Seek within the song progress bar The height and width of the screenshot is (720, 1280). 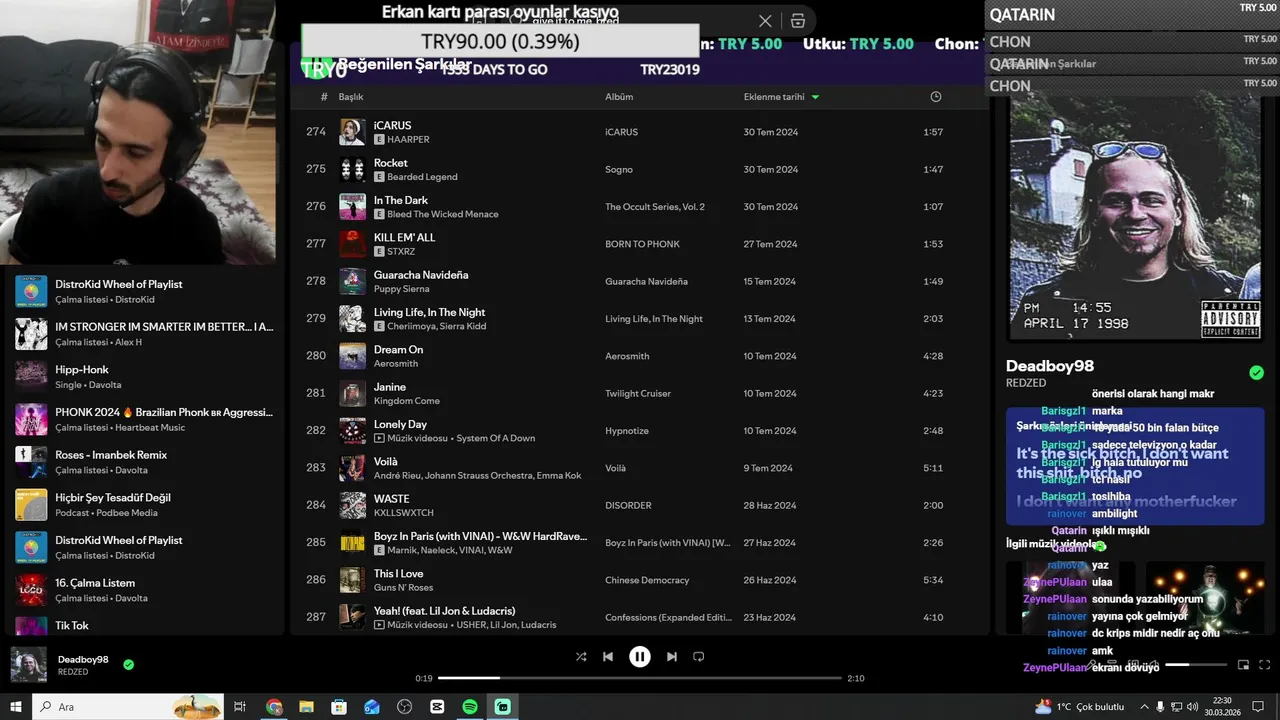640,678
